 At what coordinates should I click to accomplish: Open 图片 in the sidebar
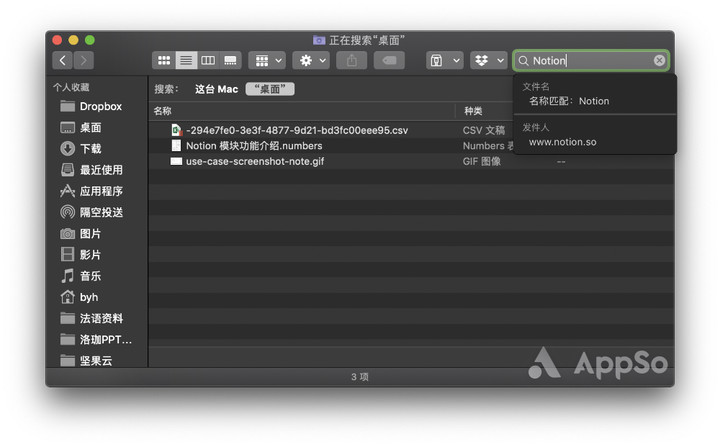click(x=81, y=234)
